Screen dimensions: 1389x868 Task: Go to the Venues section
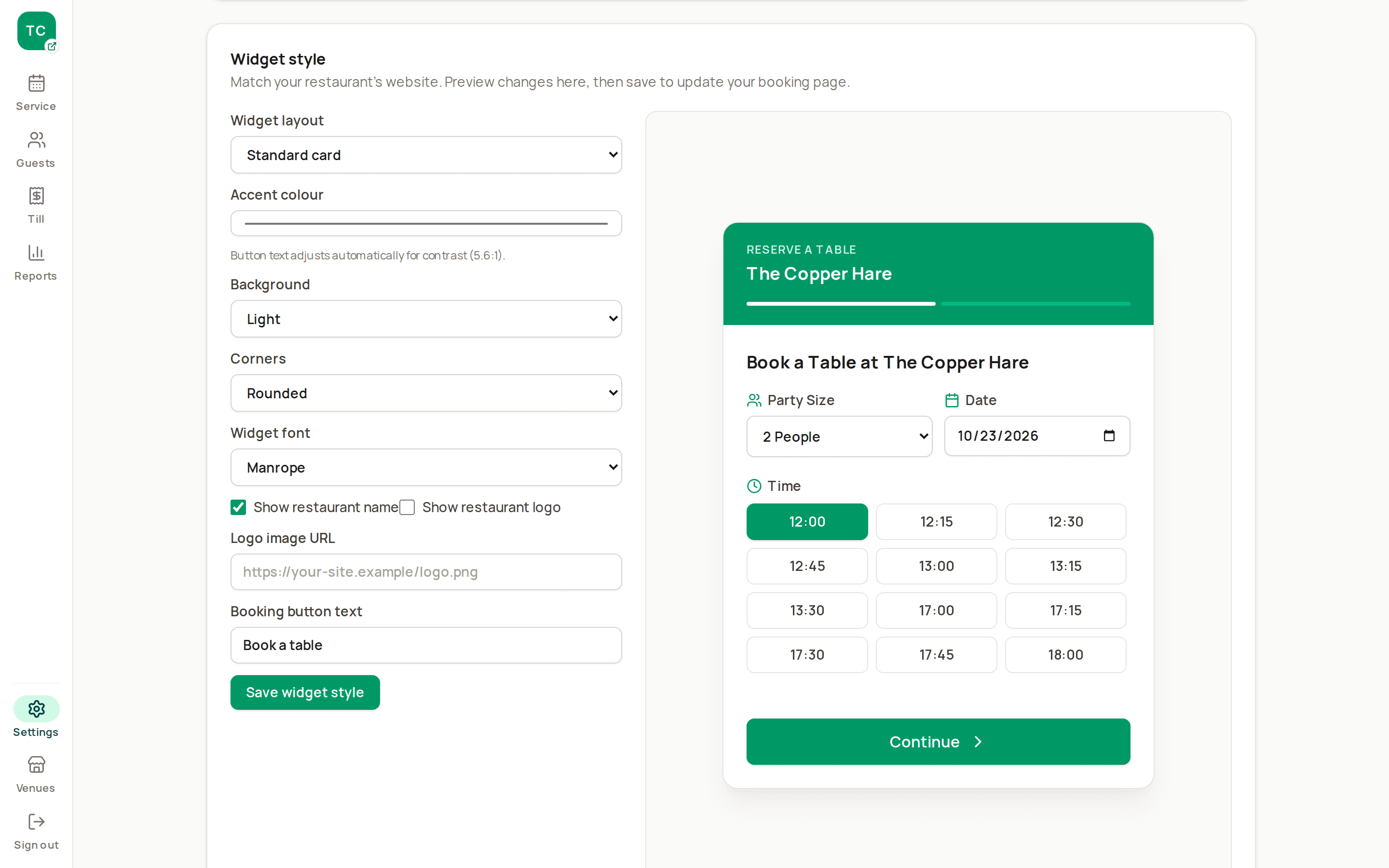[x=36, y=774]
